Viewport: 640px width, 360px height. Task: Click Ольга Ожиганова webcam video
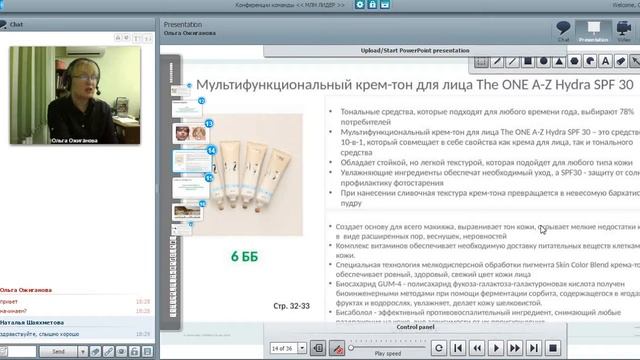click(x=75, y=95)
